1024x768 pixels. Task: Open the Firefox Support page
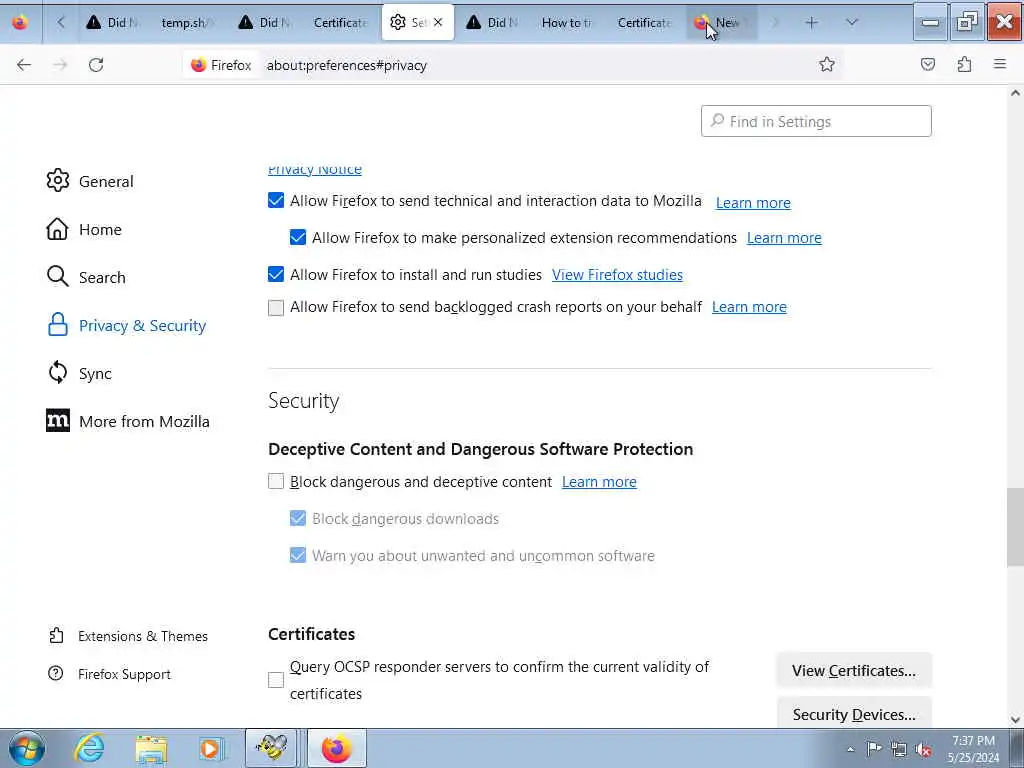tap(109, 674)
